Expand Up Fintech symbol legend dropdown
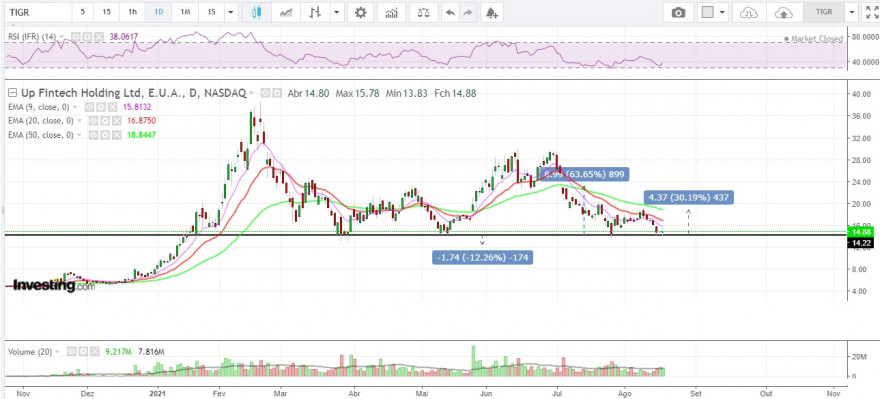This screenshot has width=880, height=399. [251, 93]
